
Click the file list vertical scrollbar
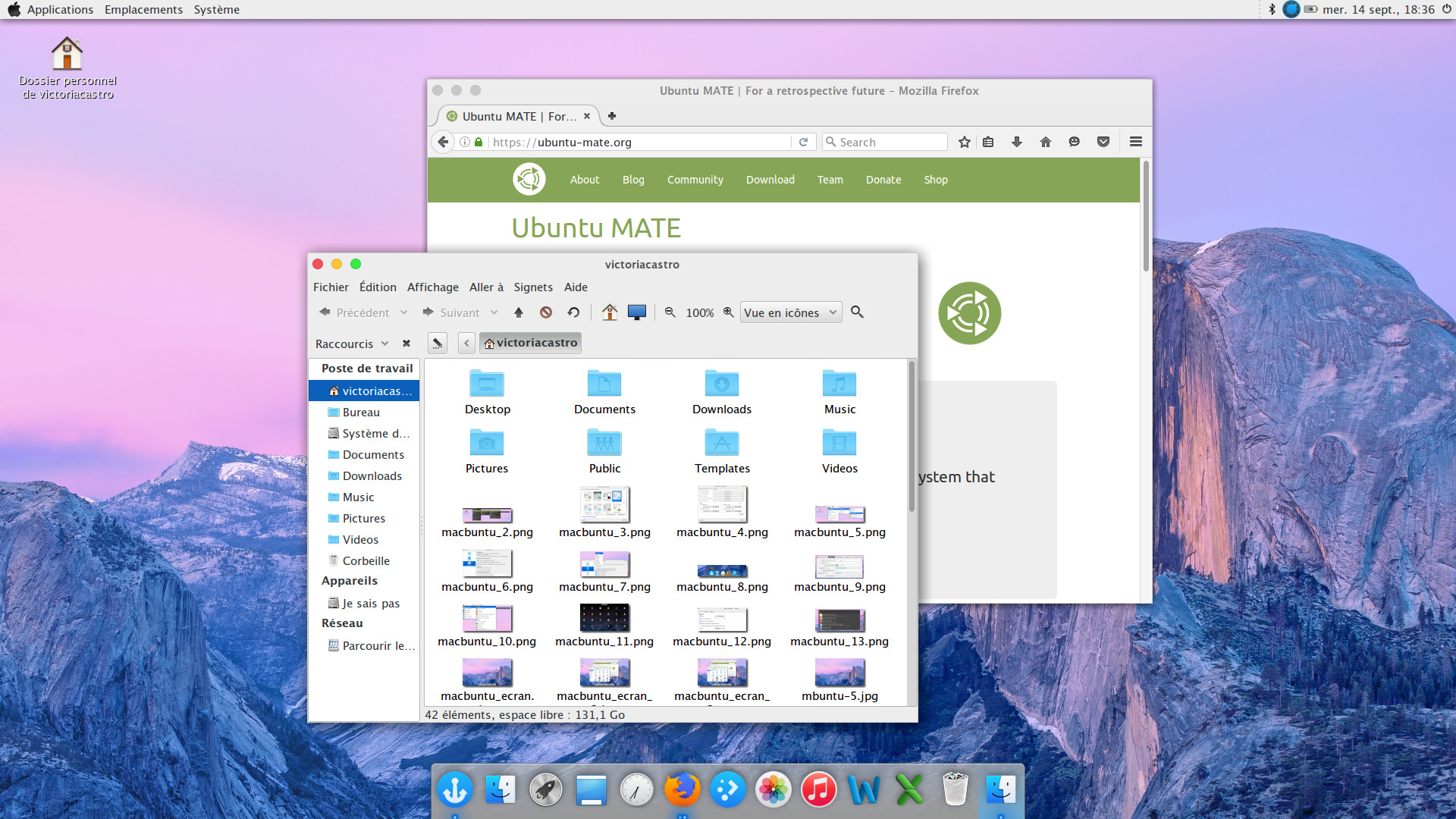[x=911, y=437]
